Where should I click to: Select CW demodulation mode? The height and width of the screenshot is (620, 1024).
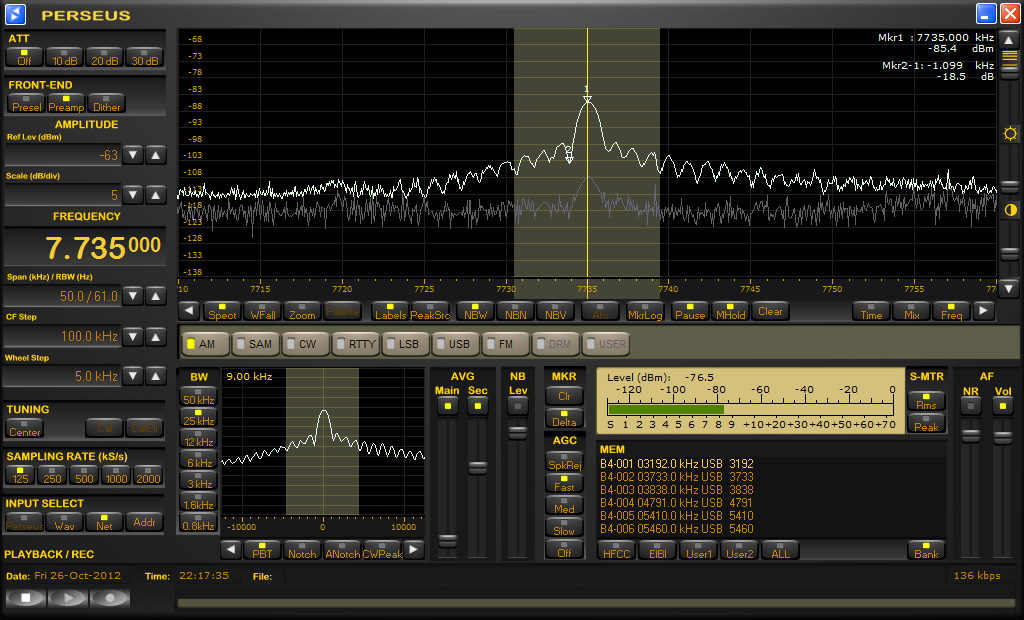coord(306,344)
